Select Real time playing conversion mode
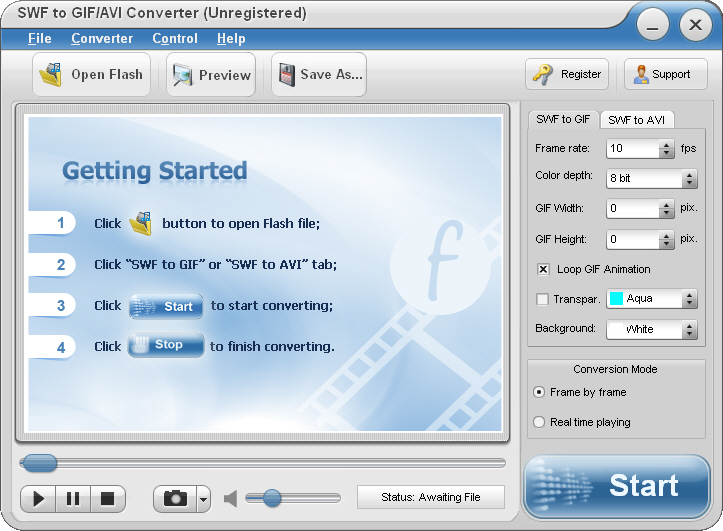 (x=539, y=422)
